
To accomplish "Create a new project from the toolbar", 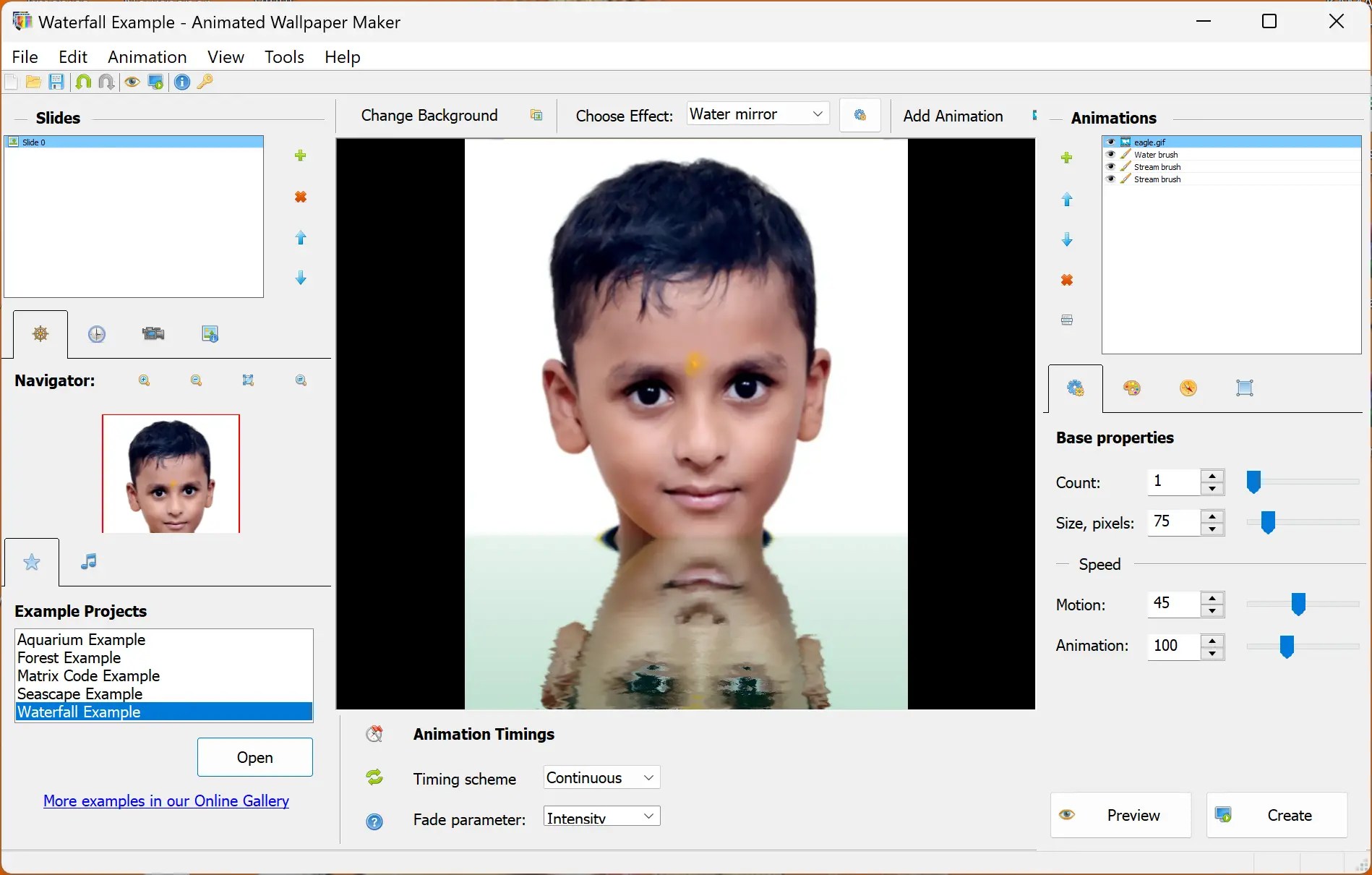I will (11, 82).
